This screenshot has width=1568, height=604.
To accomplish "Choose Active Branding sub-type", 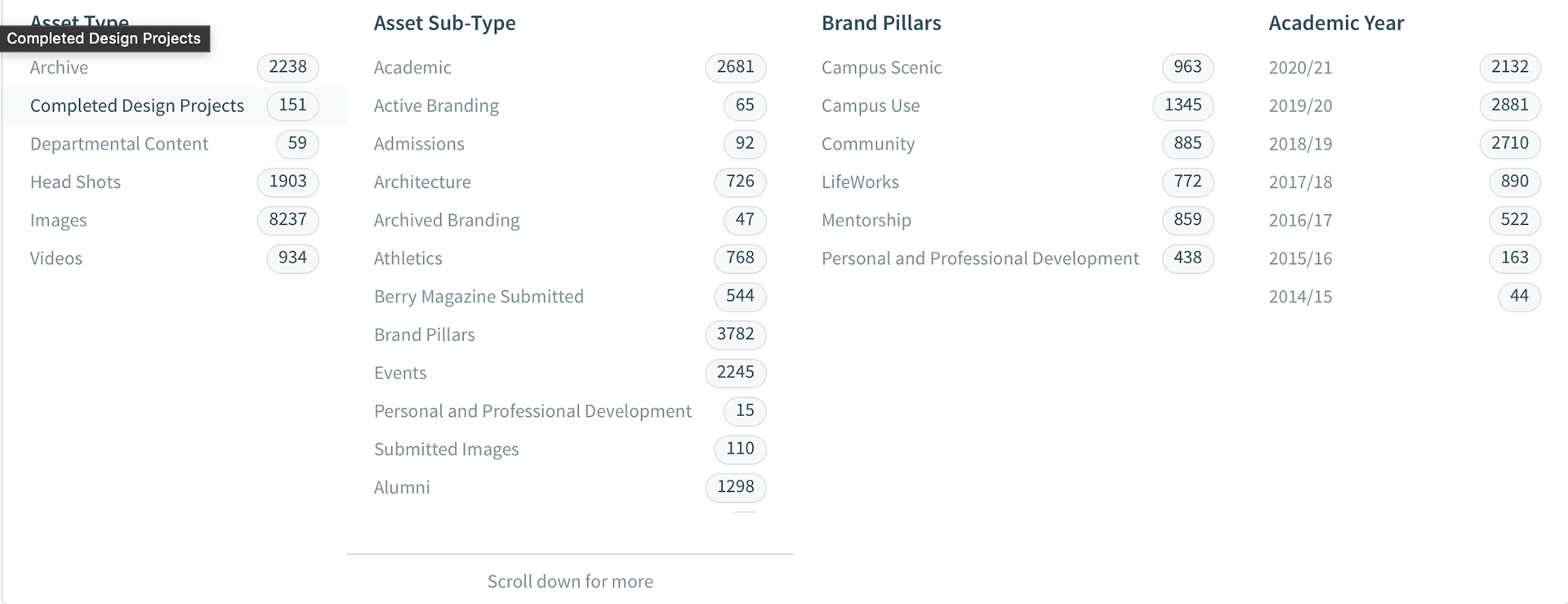I will tap(570, 105).
